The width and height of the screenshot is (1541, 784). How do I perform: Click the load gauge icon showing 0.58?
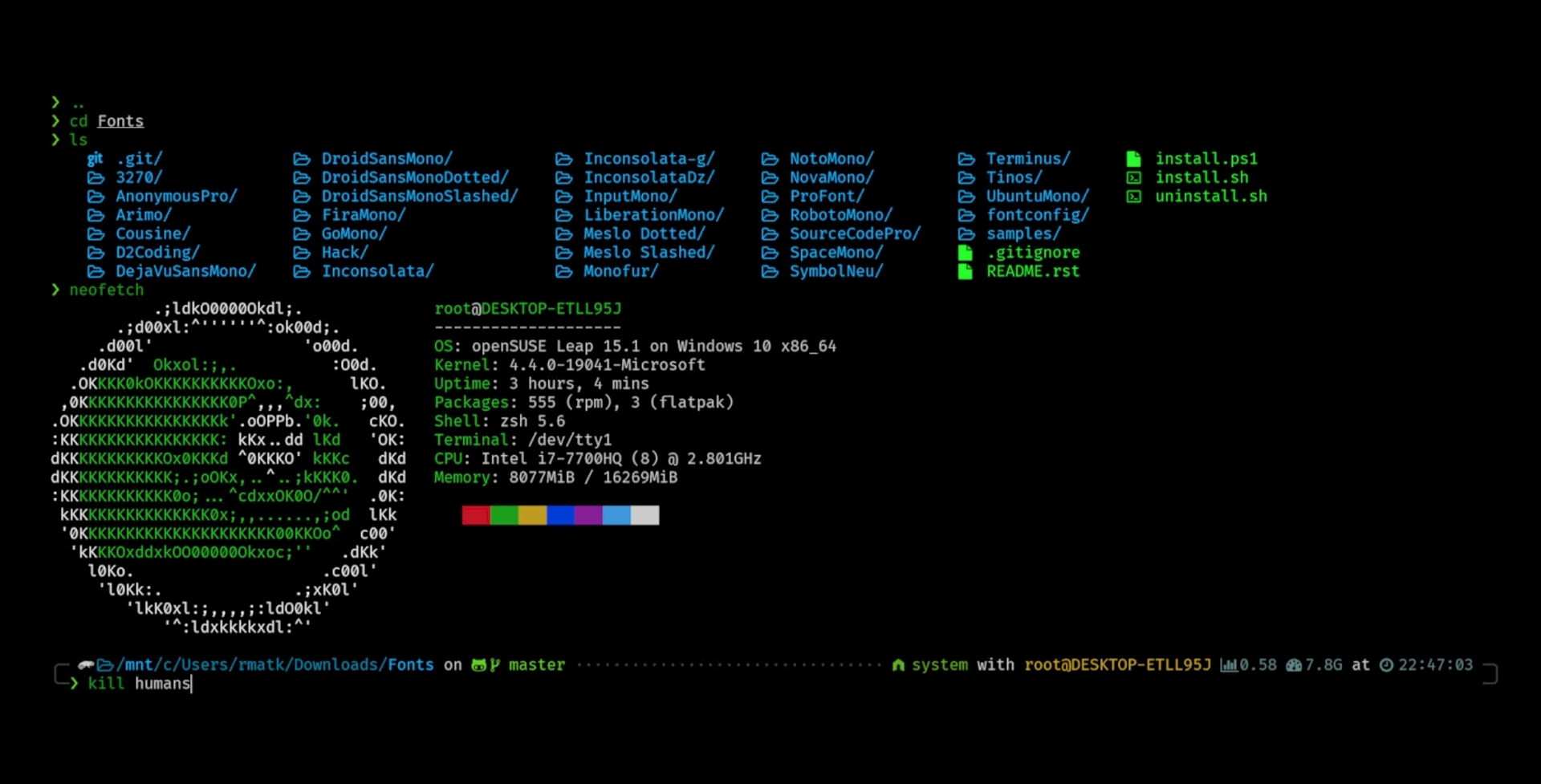click(1229, 664)
